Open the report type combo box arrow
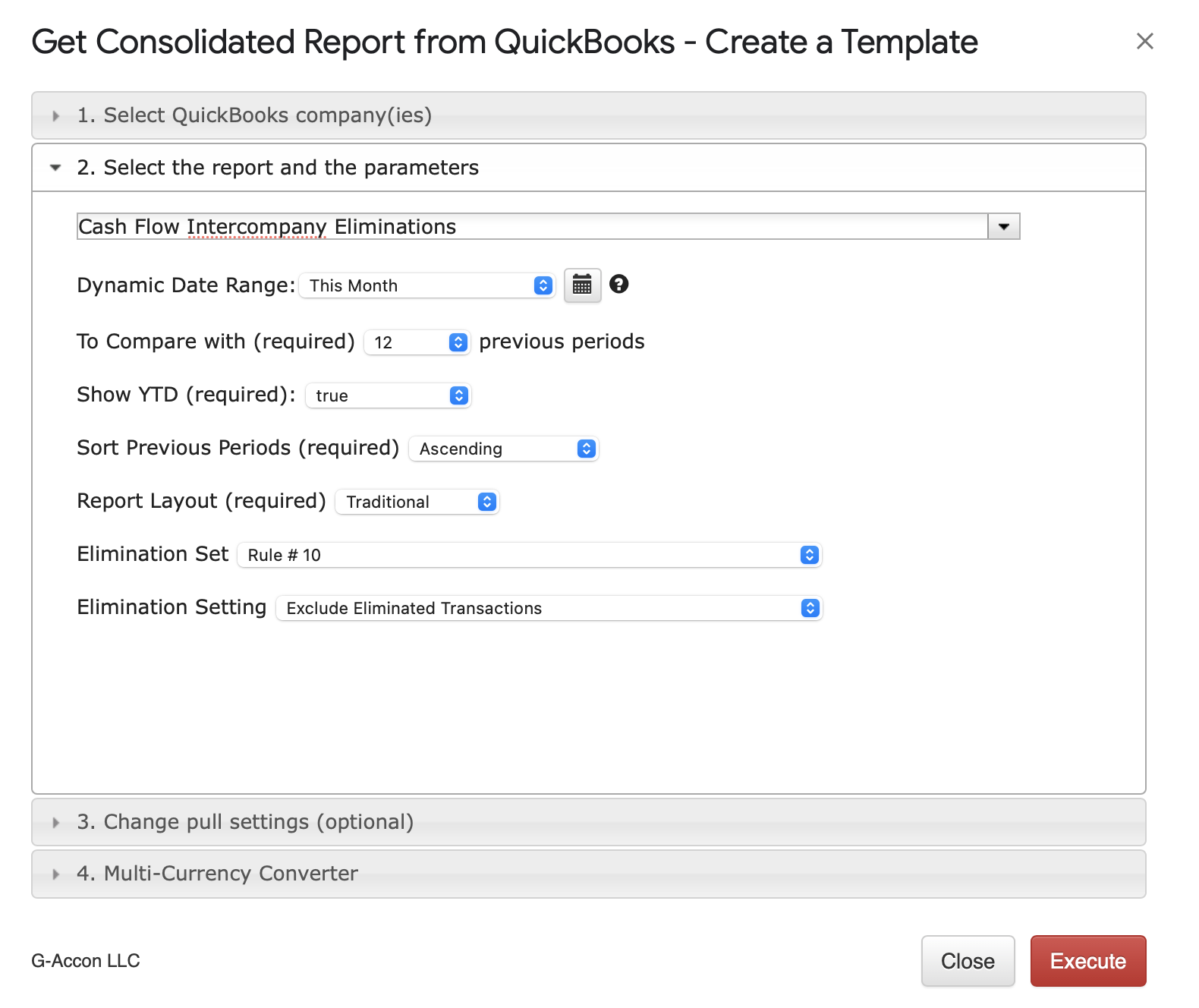 [1004, 226]
